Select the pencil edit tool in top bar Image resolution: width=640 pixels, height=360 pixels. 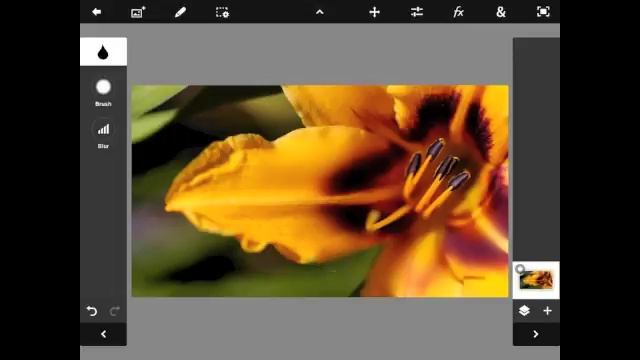180,12
